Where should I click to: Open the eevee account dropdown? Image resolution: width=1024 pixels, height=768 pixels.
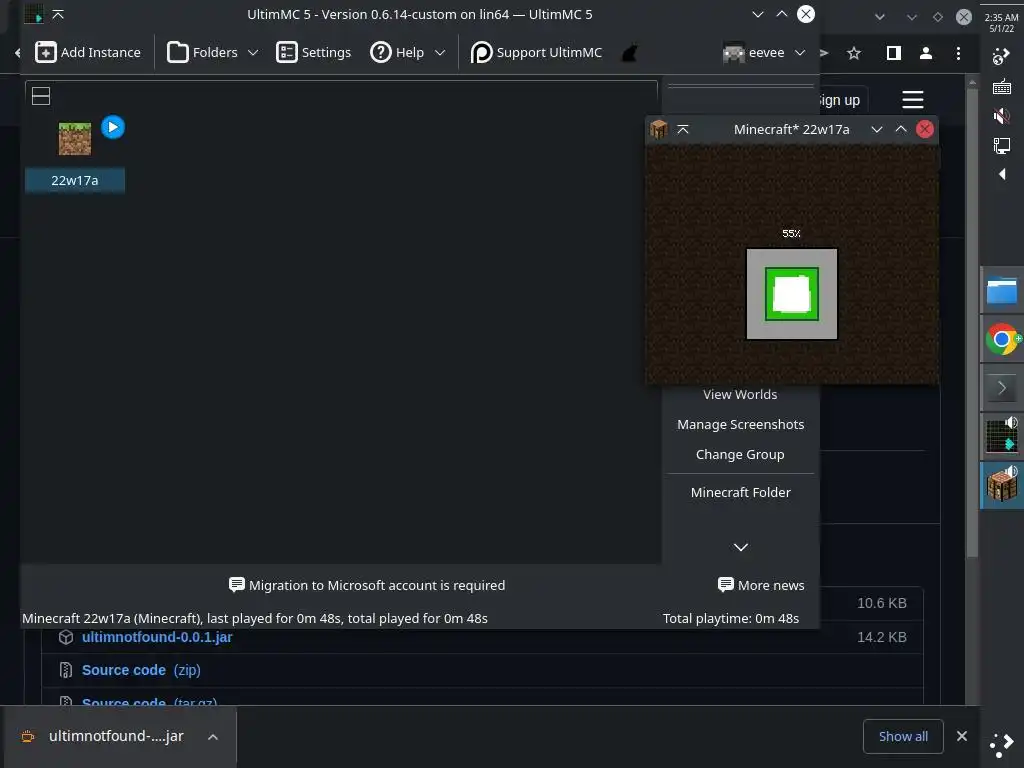763,52
